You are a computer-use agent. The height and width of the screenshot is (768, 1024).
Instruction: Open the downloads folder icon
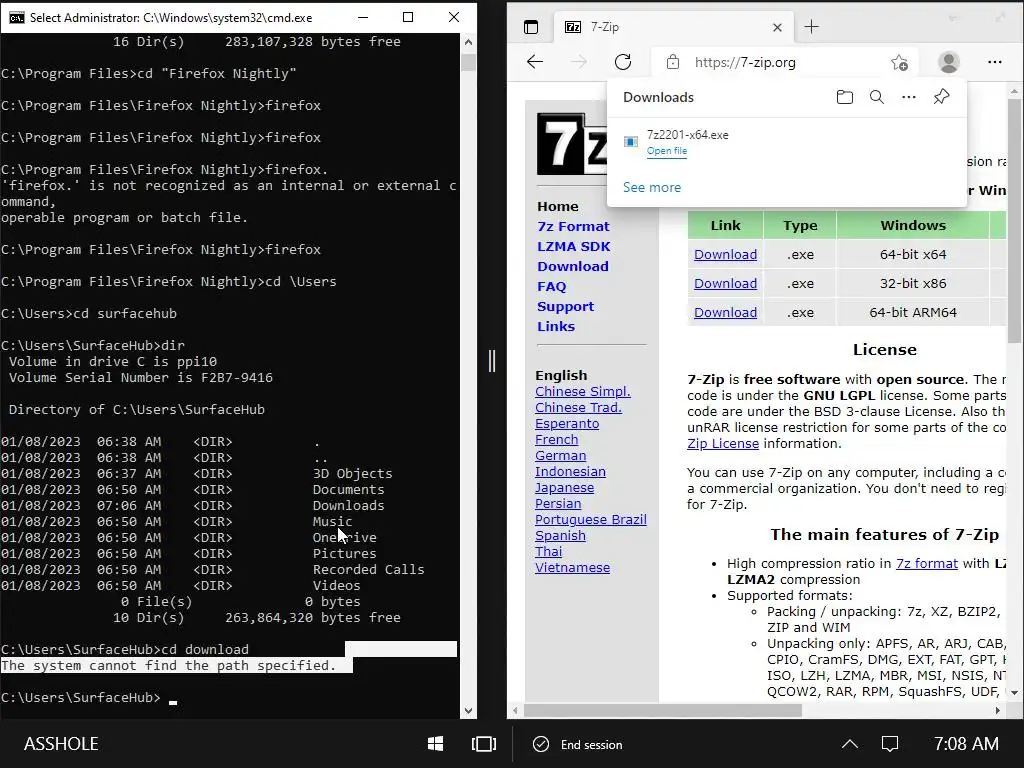(x=844, y=97)
